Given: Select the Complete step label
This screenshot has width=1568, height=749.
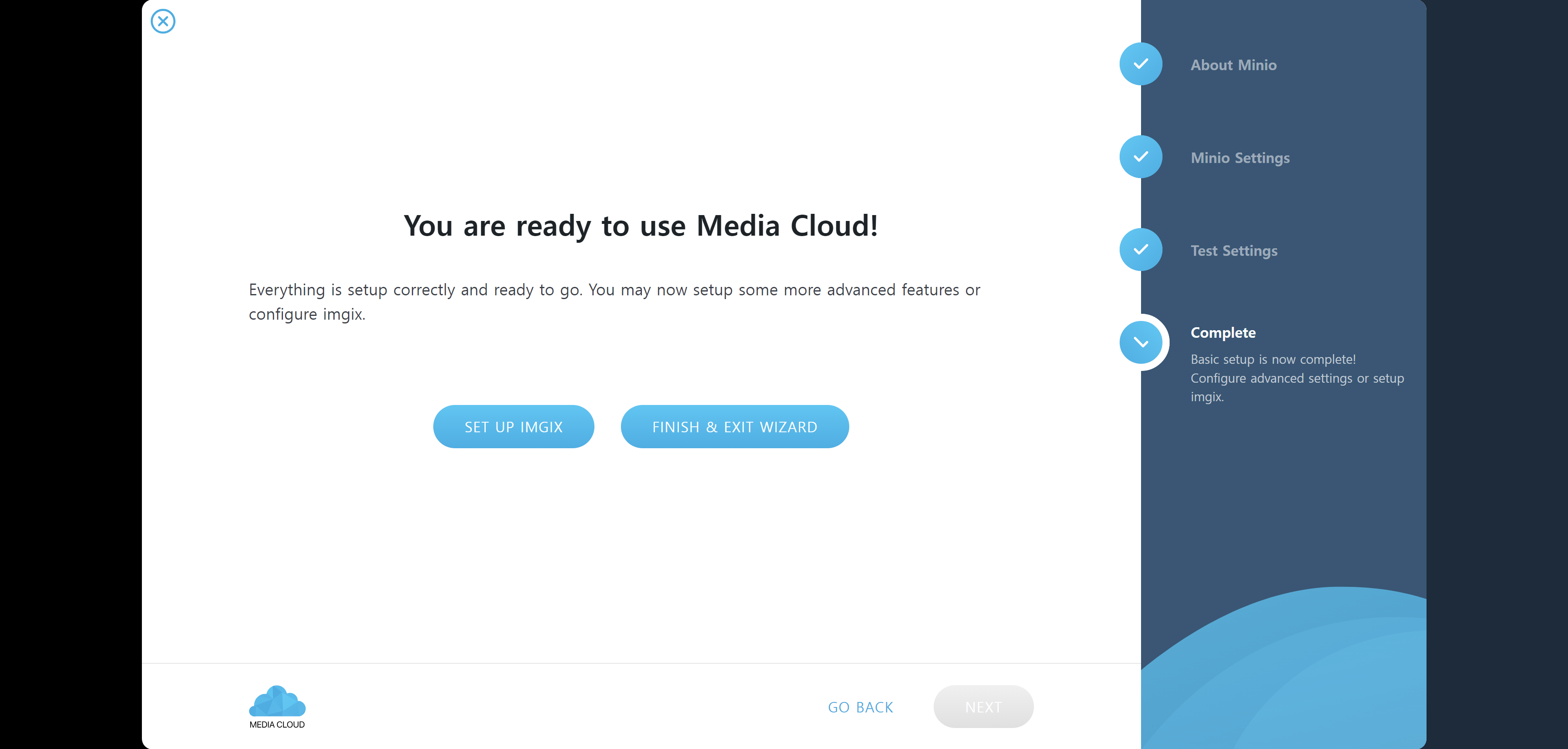Looking at the screenshot, I should click(1223, 332).
